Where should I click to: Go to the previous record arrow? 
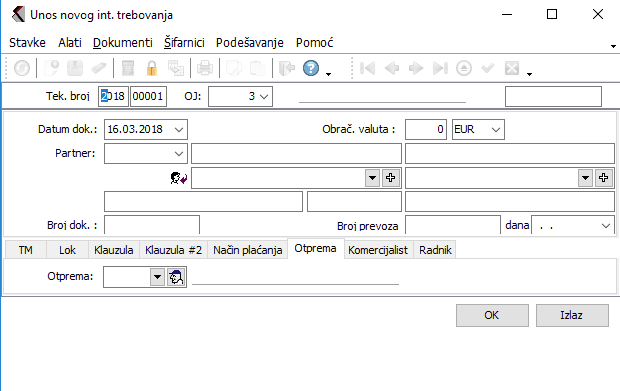pos(391,68)
